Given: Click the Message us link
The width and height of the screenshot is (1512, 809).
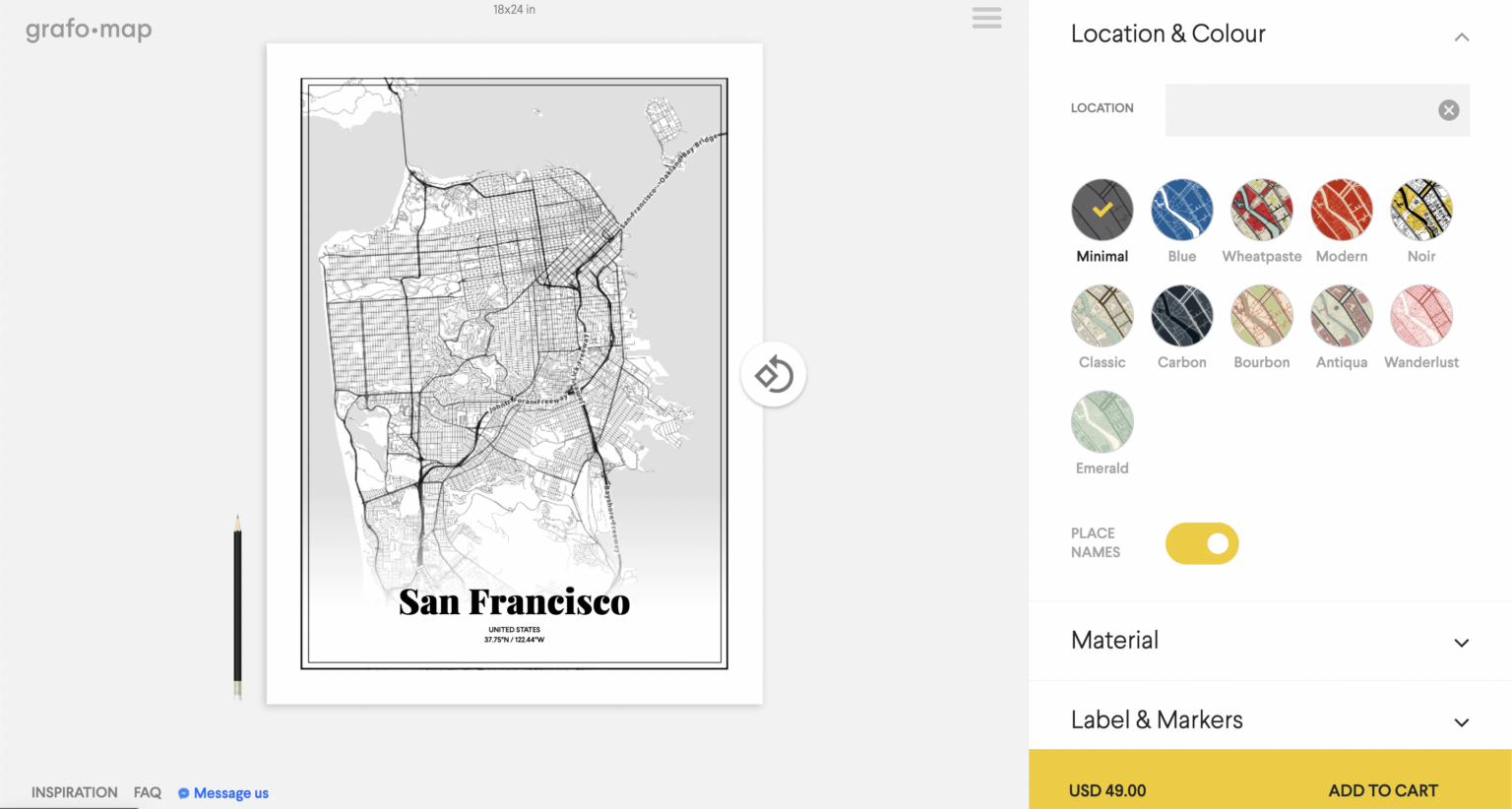Looking at the screenshot, I should (x=230, y=793).
